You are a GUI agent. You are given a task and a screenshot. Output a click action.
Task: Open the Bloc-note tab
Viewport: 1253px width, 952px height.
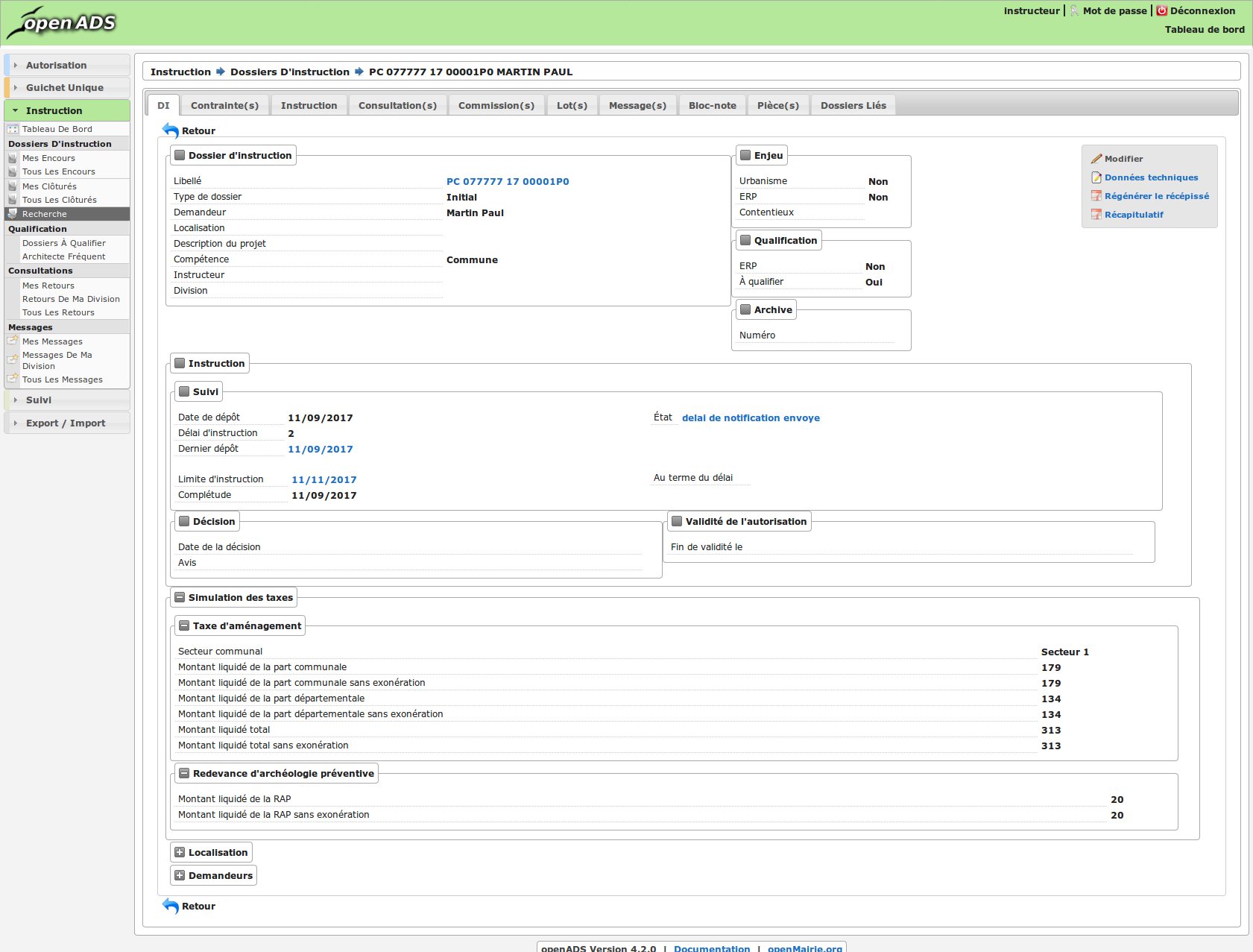point(713,106)
